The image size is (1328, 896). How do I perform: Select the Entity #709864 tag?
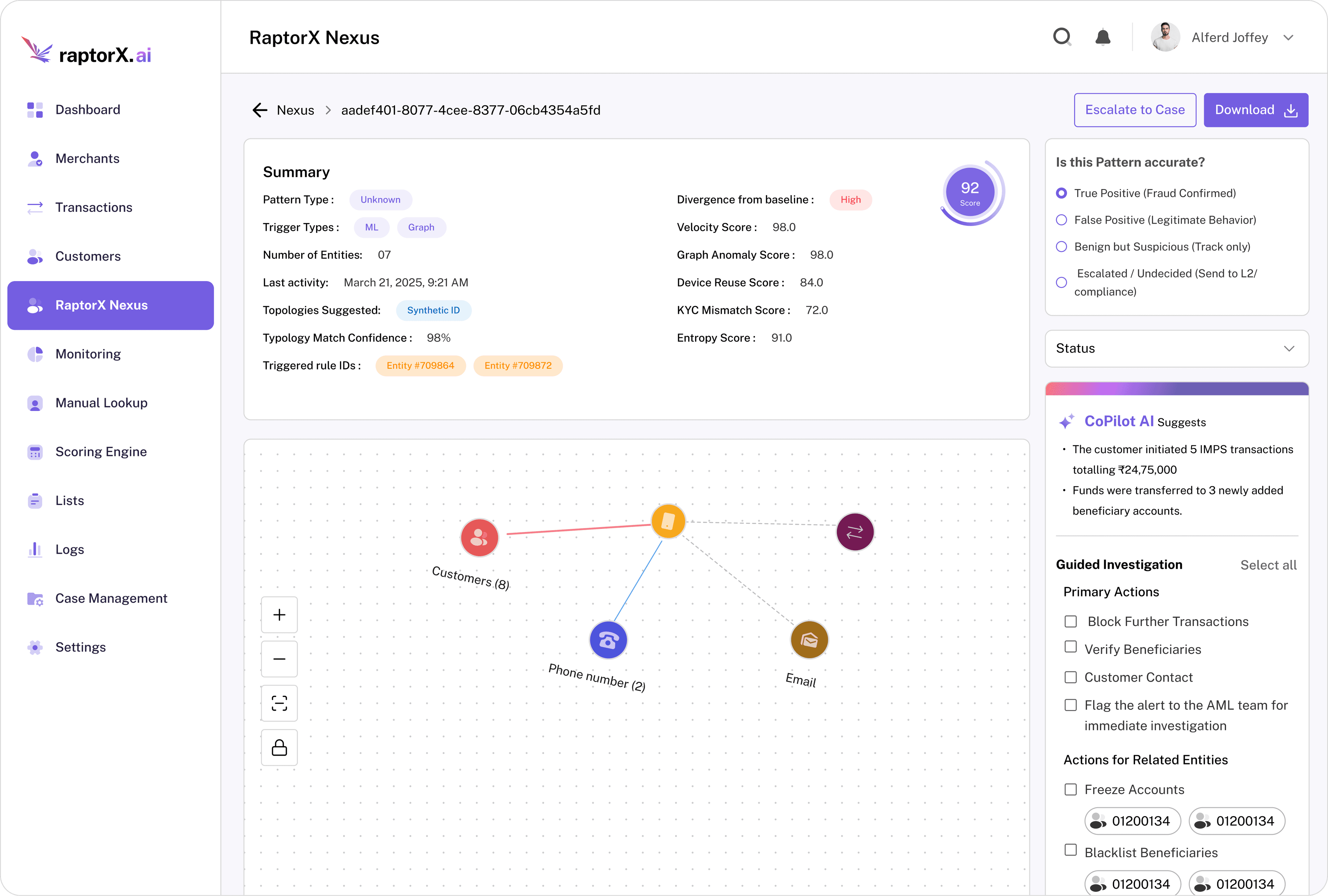pos(421,365)
